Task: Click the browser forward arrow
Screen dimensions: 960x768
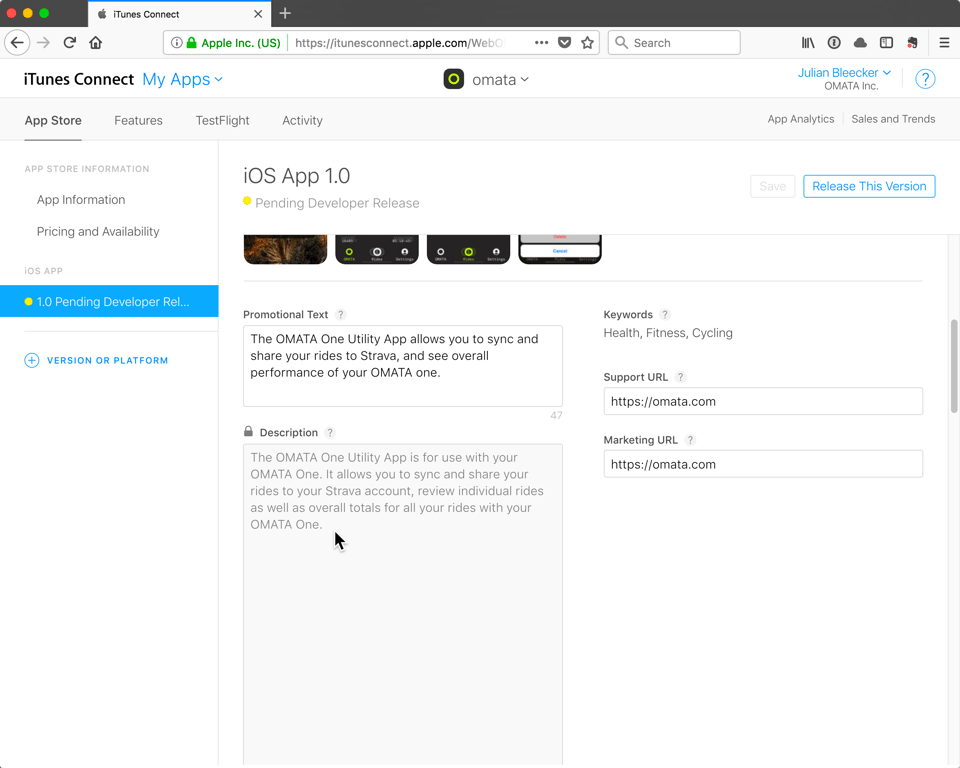Action: point(43,43)
